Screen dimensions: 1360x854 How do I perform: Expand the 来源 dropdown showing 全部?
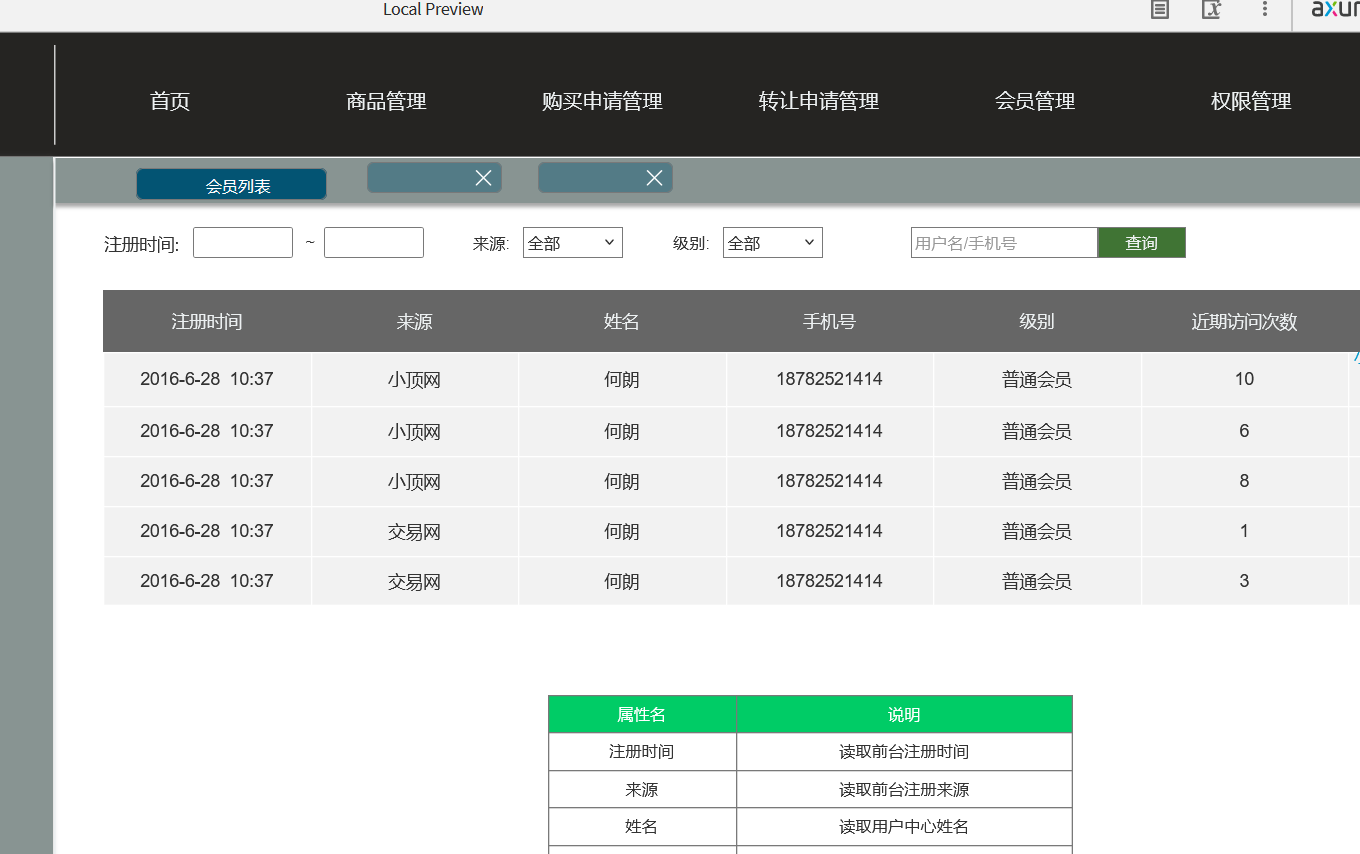[573, 243]
